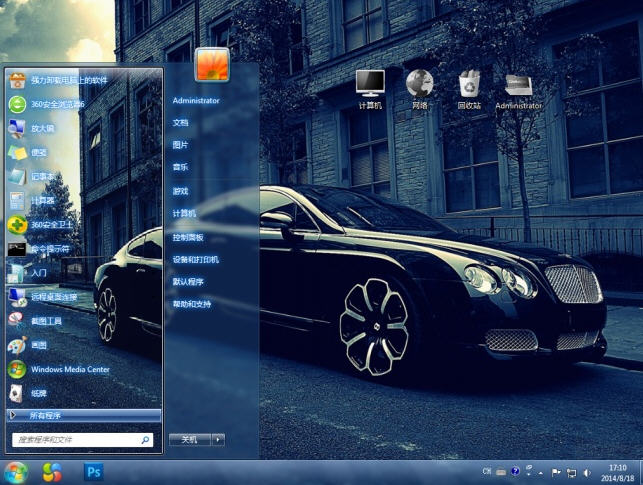This screenshot has height=485, width=643.
Task: Select 设备和打印机 in Start menu
Action: click(x=195, y=259)
